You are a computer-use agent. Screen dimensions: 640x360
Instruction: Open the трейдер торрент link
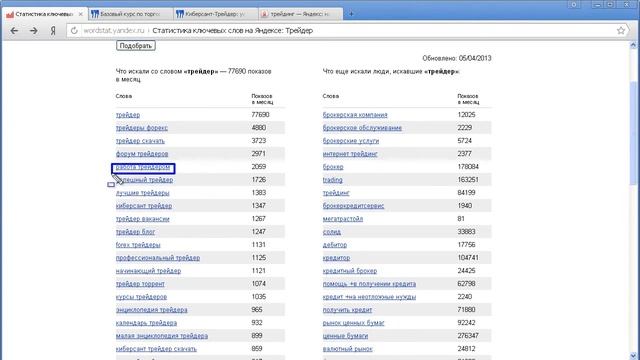click(x=140, y=284)
